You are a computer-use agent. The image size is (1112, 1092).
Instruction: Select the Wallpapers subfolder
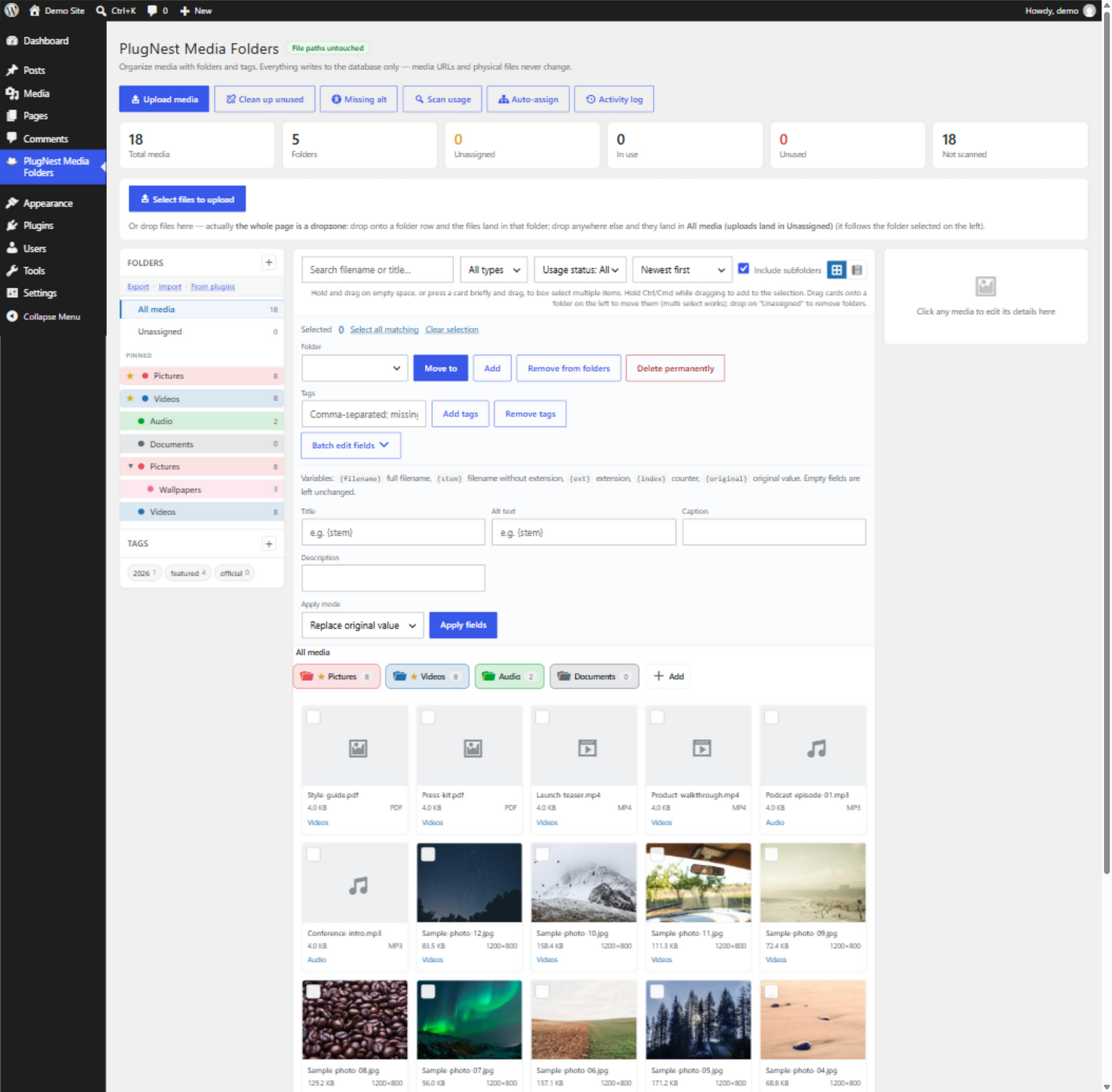tap(202, 490)
